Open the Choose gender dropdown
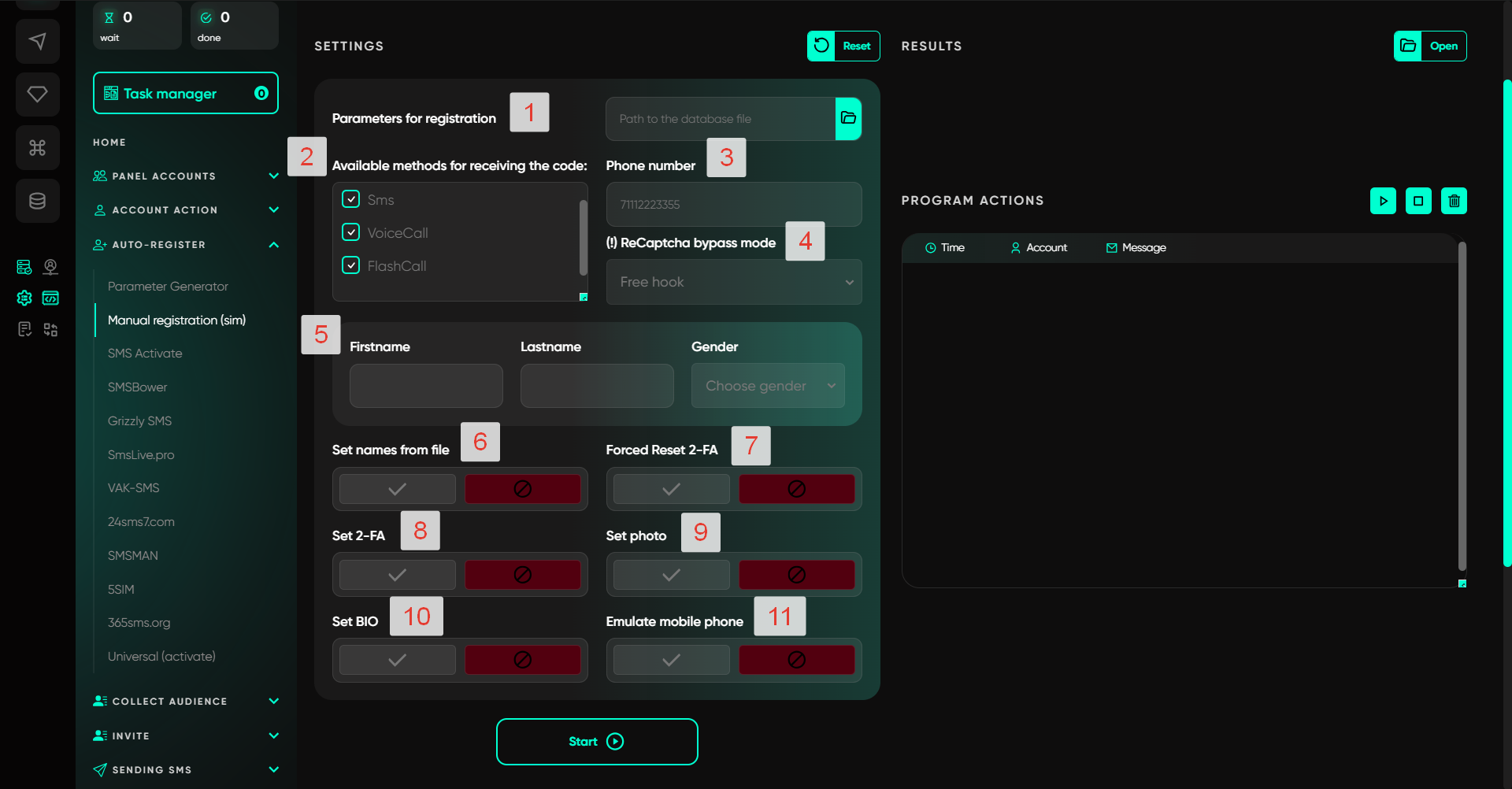Image resolution: width=1512 pixels, height=789 pixels. coord(767,386)
